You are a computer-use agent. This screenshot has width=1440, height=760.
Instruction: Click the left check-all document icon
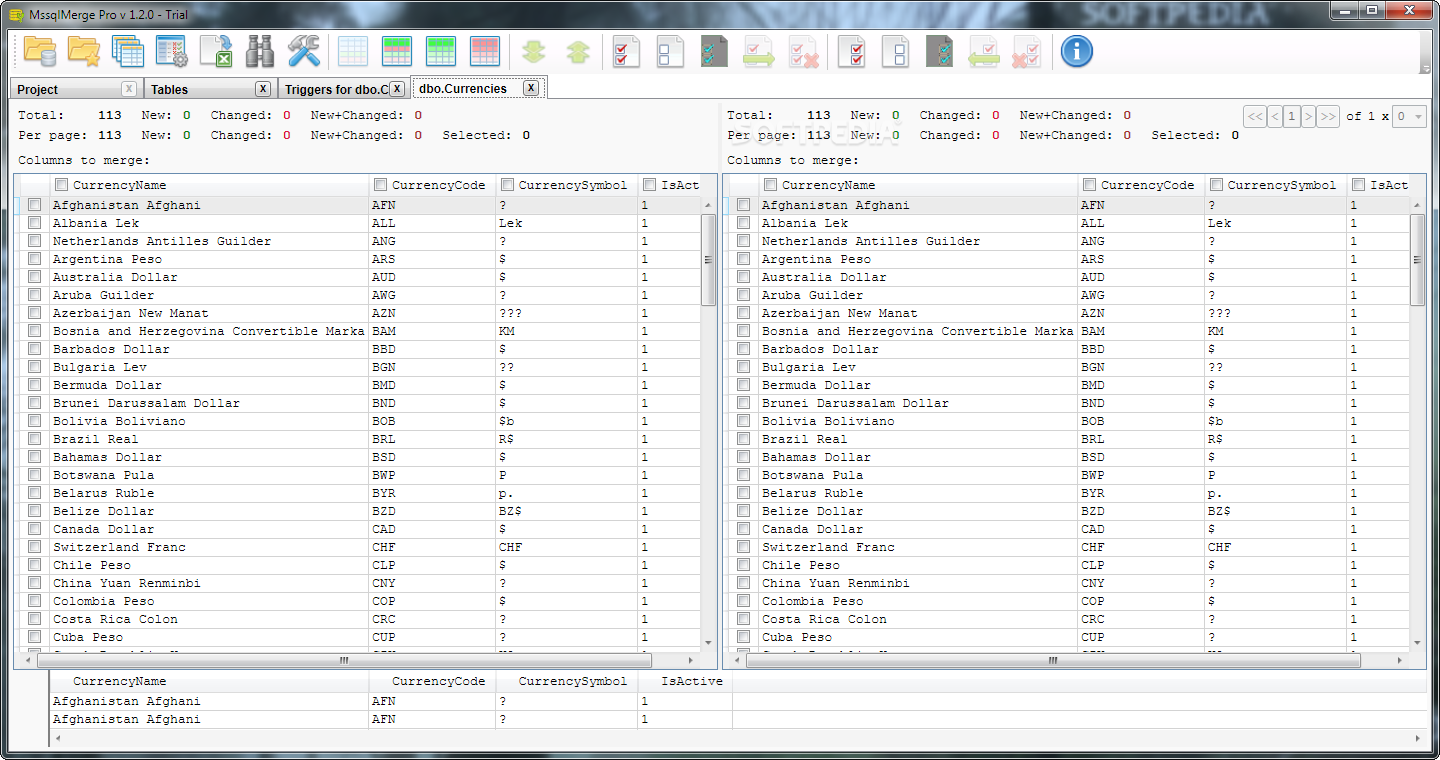click(x=627, y=51)
